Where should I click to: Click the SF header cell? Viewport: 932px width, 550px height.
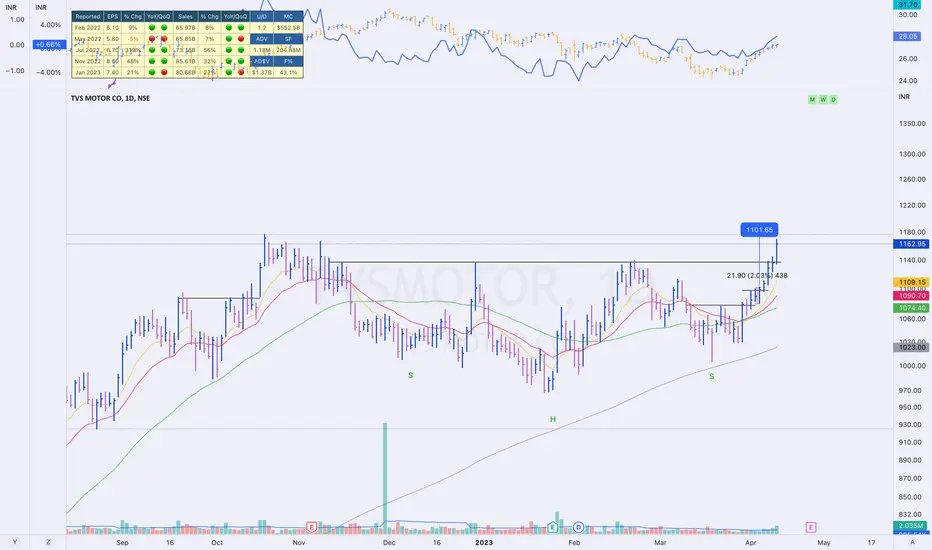[288, 39]
